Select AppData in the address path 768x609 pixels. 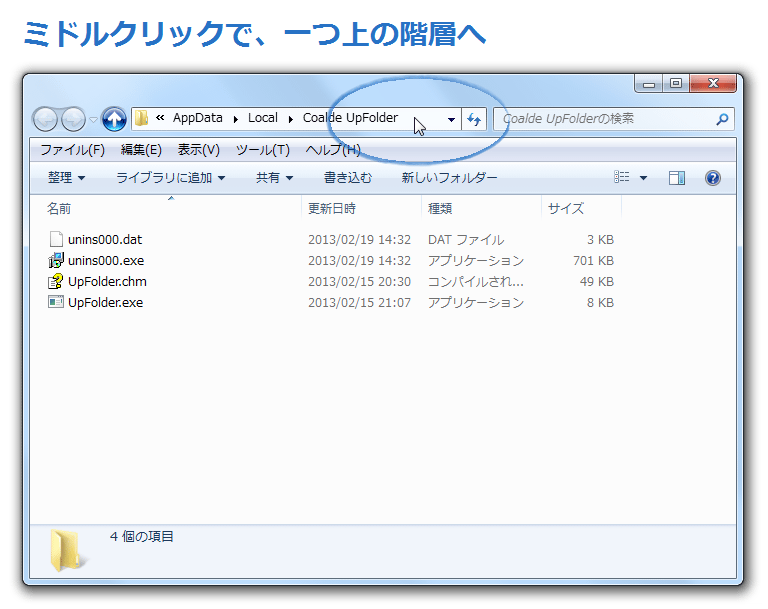197,118
